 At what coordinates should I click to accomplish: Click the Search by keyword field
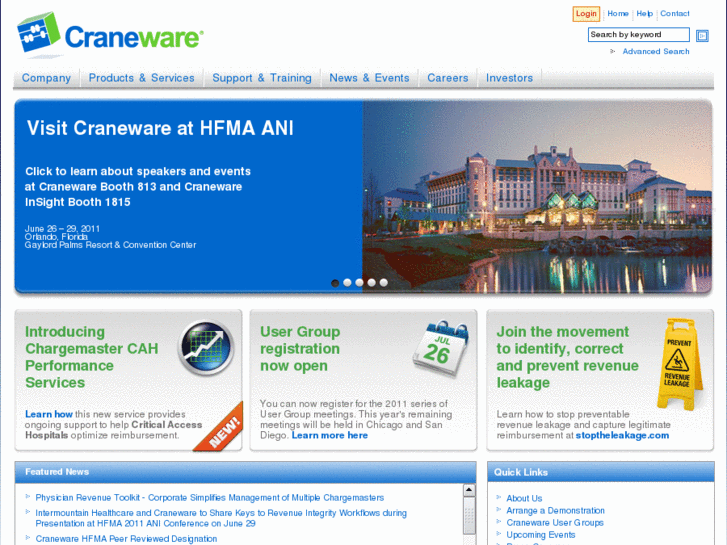click(638, 35)
